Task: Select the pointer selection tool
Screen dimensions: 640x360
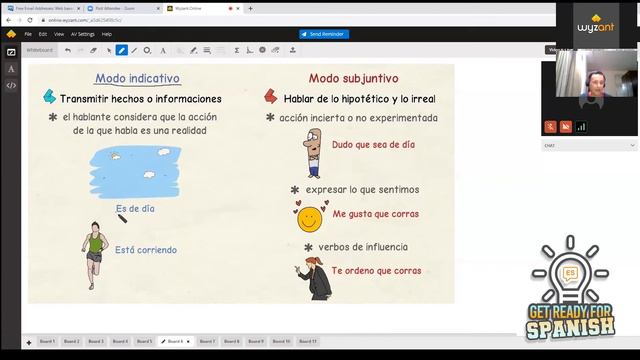Action: click(x=109, y=50)
